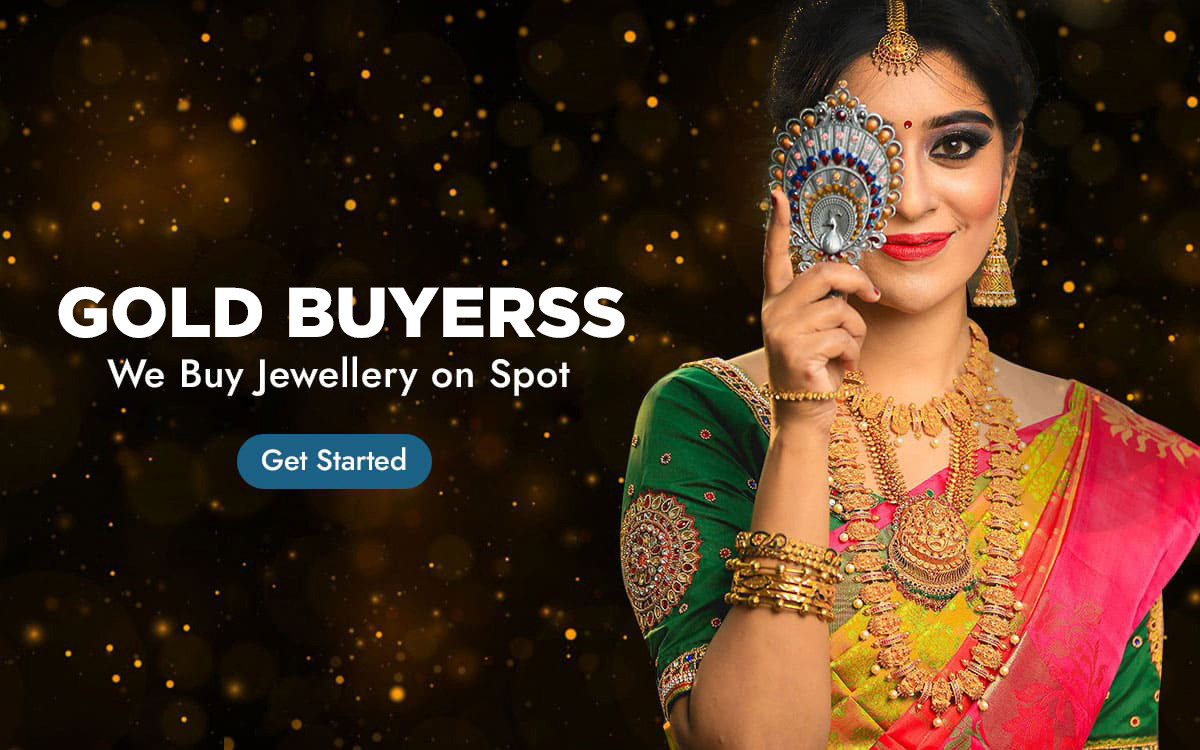The height and width of the screenshot is (750, 1200).
Task: Click the GOLD BUYERSS headline text
Action: coord(341,314)
